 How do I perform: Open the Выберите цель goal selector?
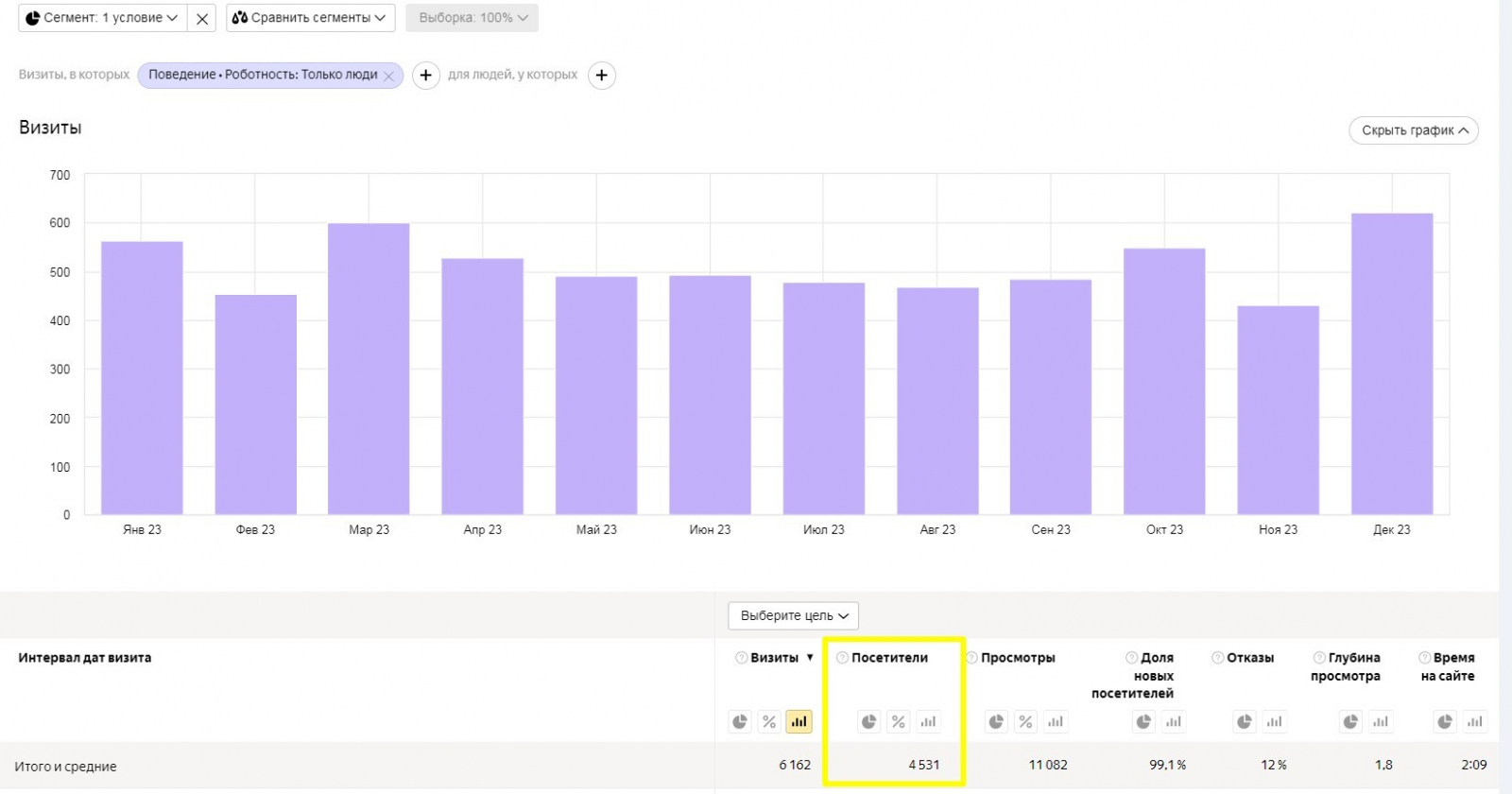pyautogui.click(x=793, y=616)
